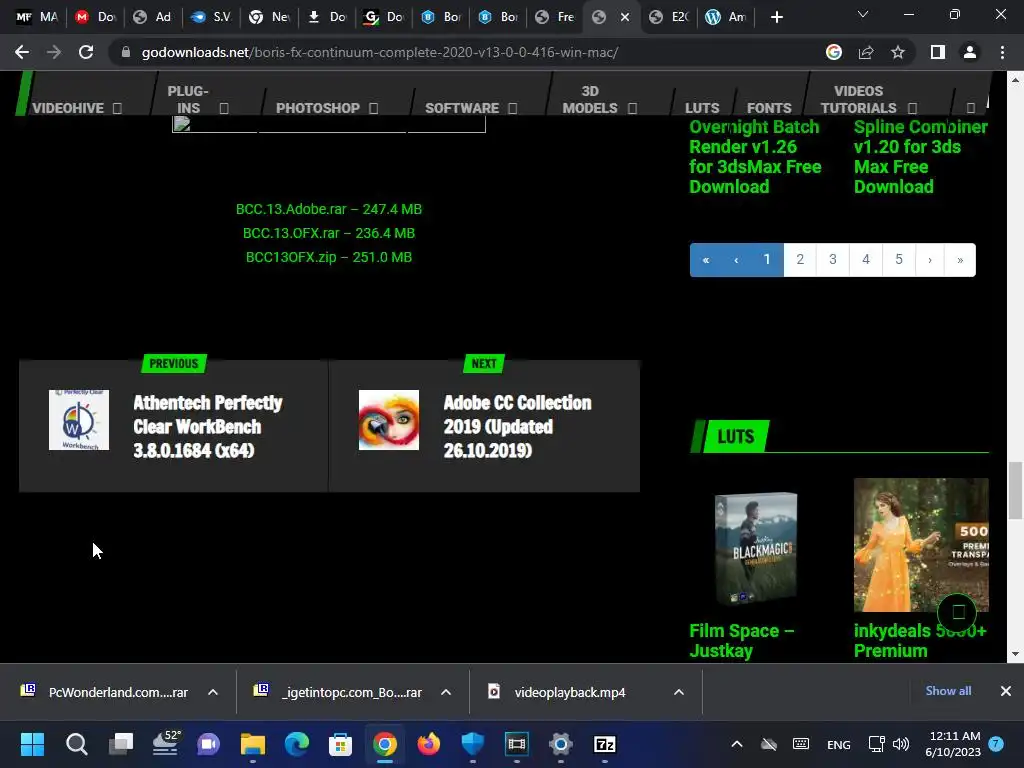Open File Explorer from the taskbar
Viewport: 1024px width, 768px height.
coord(252,744)
